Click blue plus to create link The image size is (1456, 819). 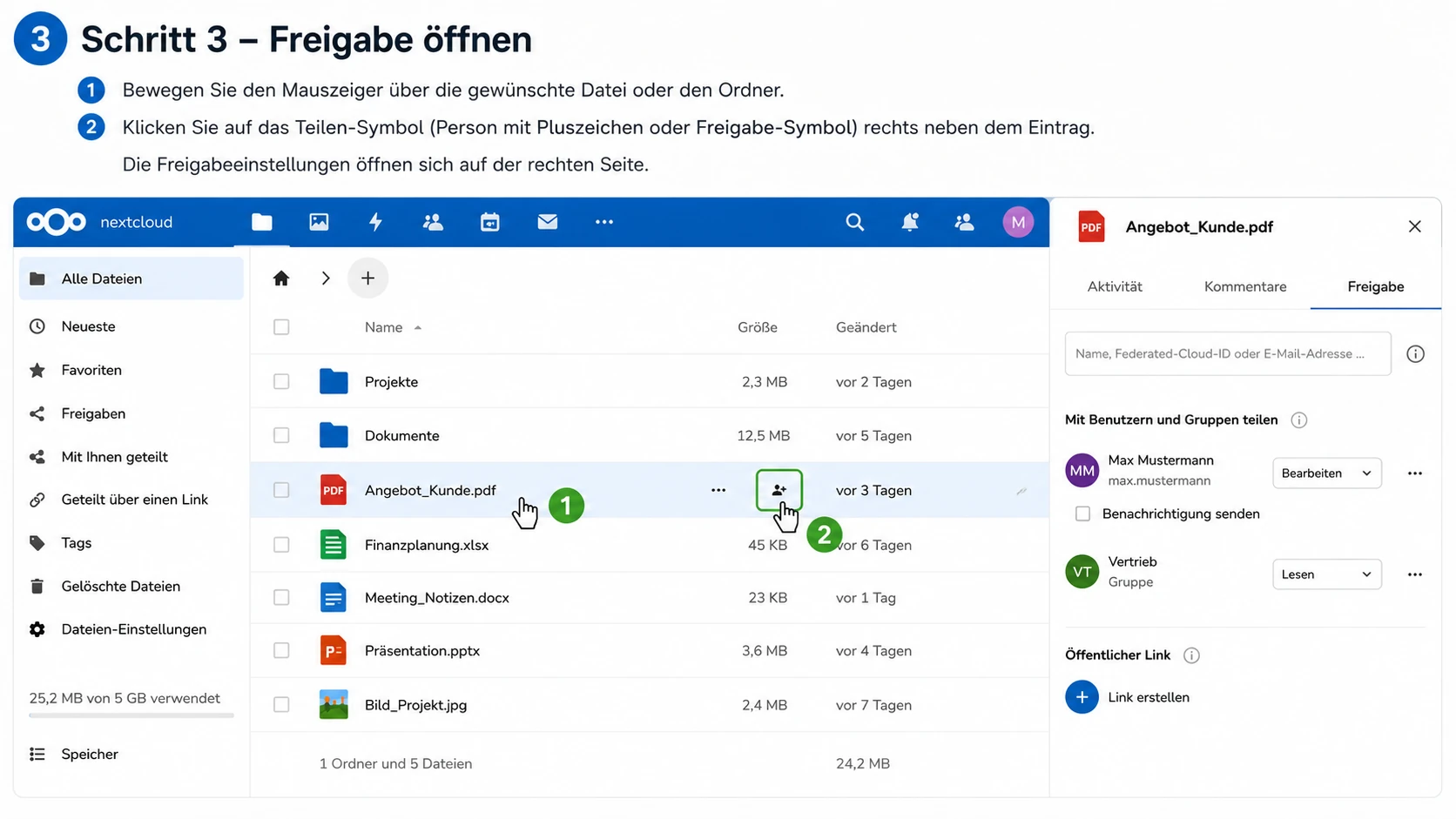(x=1082, y=697)
